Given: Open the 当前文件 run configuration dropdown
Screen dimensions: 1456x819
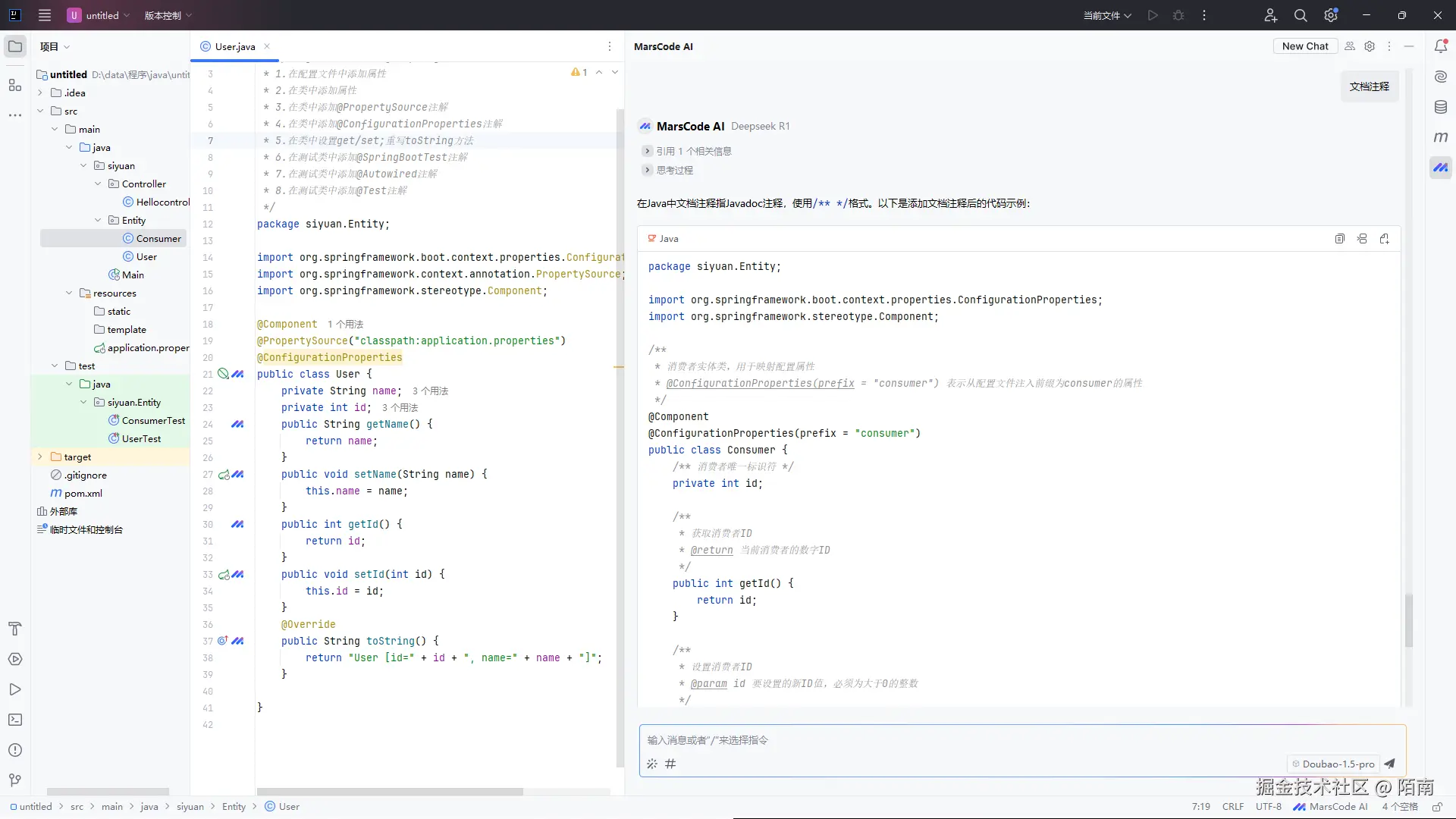Looking at the screenshot, I should [1106, 15].
